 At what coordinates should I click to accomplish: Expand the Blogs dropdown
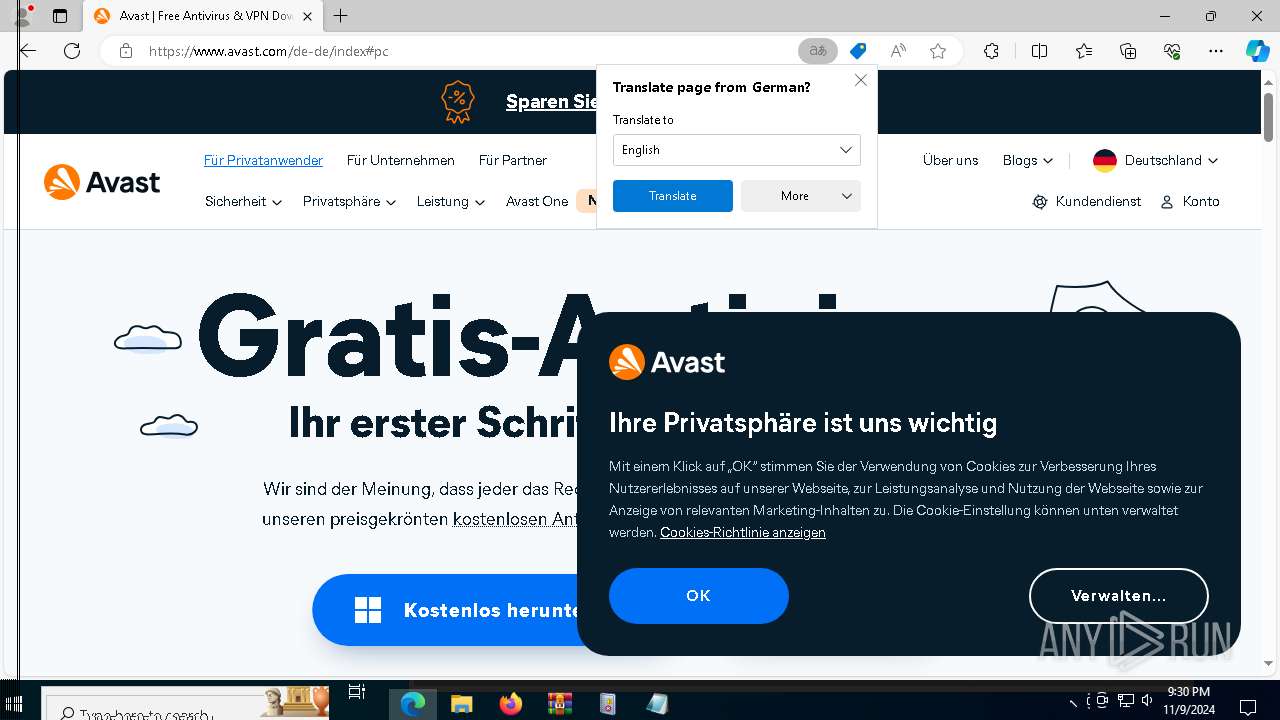[x=1028, y=160]
